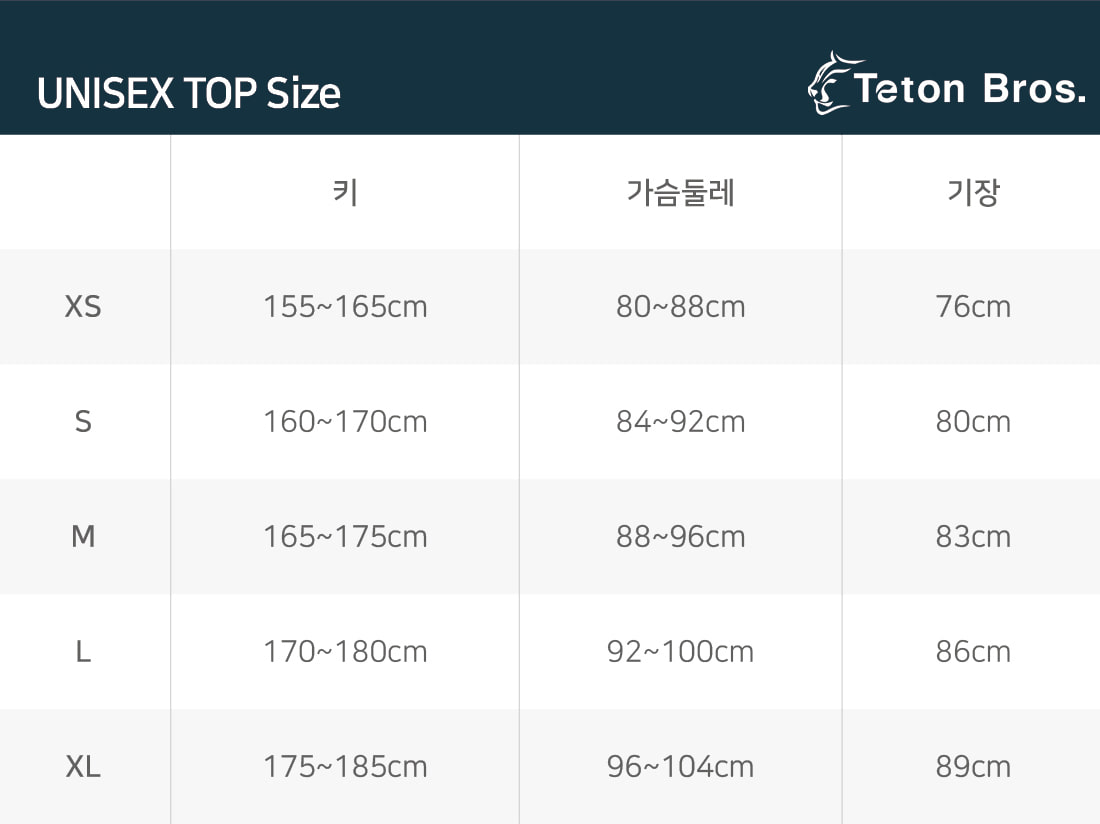
Task: Select the UNISEX TOP Size title
Action: 189,93
